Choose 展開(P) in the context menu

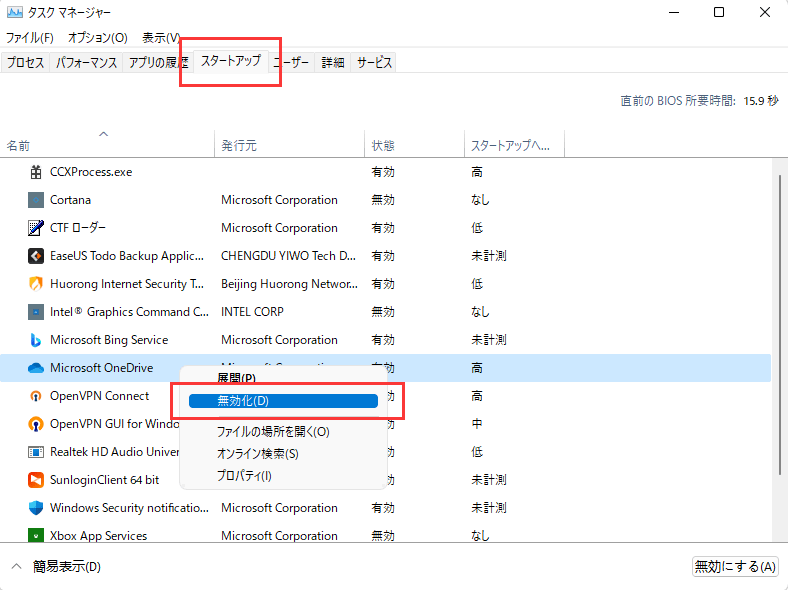(x=236, y=378)
